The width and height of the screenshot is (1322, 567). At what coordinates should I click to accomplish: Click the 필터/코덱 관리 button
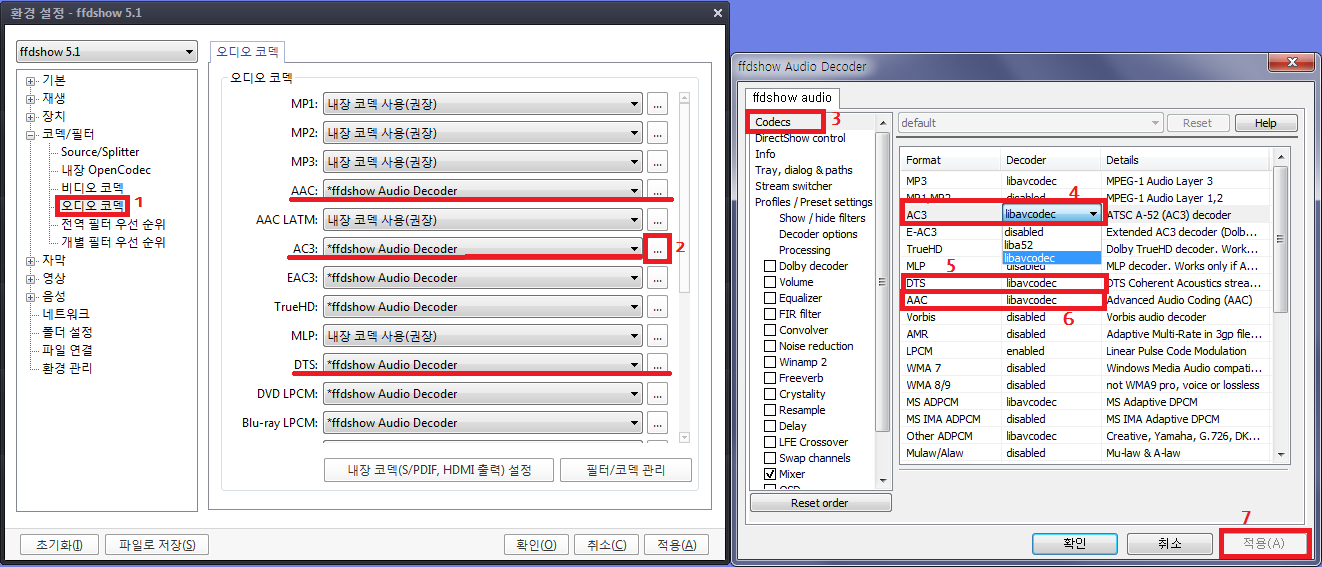(625, 470)
